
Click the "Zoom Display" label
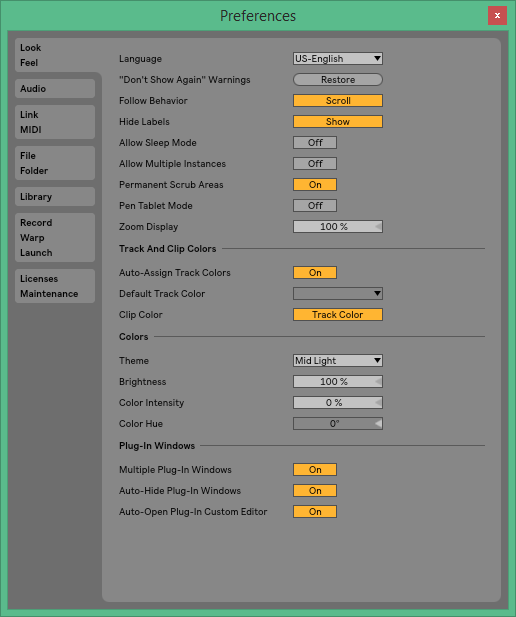coord(148,227)
